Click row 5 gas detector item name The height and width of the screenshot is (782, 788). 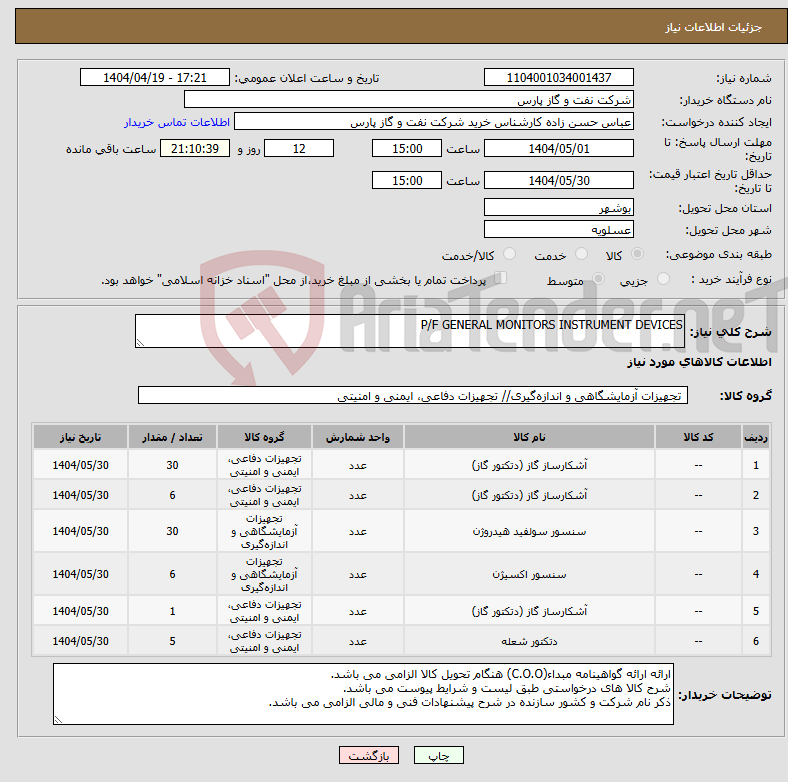(529, 611)
